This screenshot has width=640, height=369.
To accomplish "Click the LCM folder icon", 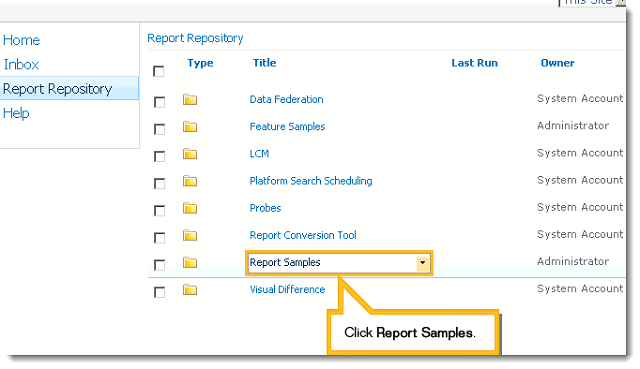I will coord(190,154).
